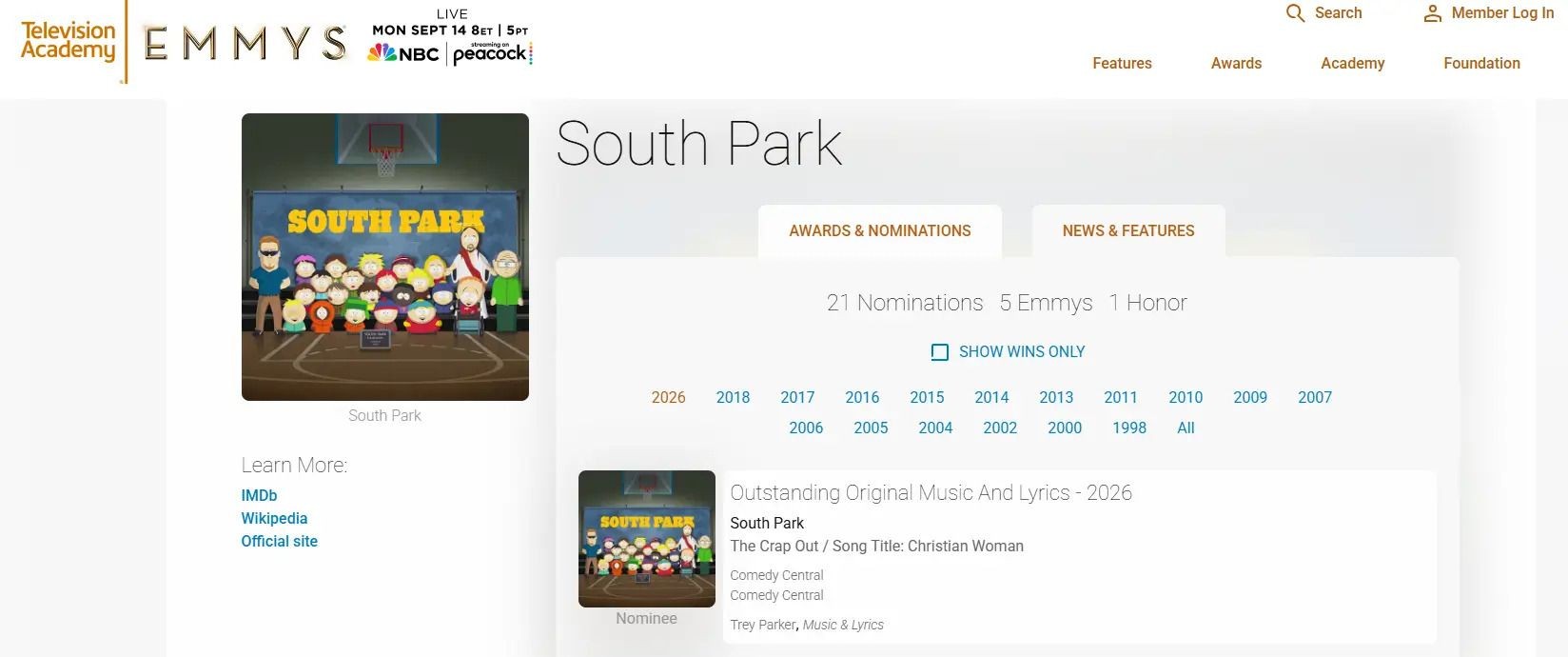Click South Park name in nomination entry
This screenshot has height=657, width=1568.
[x=767, y=523]
